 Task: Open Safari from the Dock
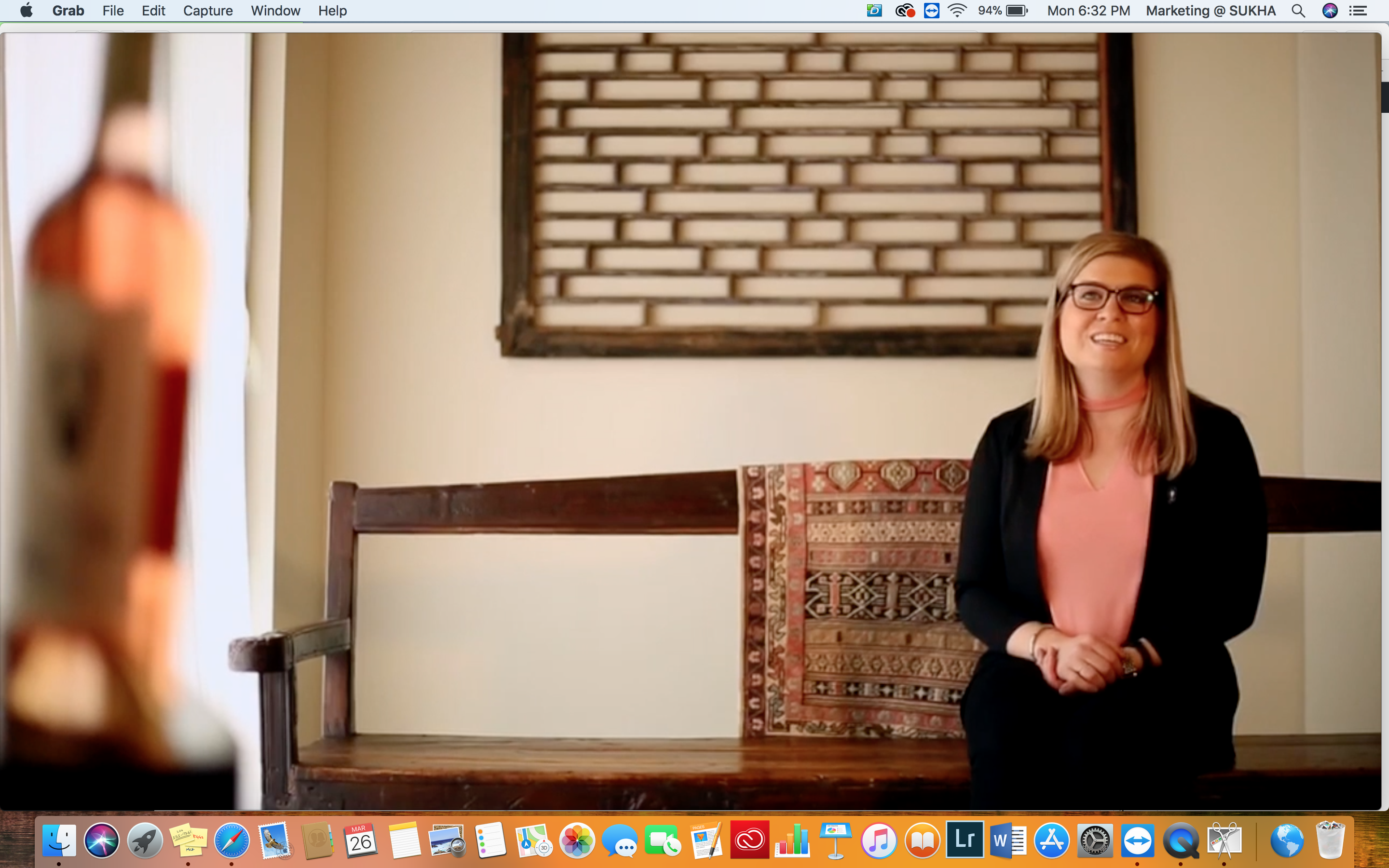click(231, 841)
